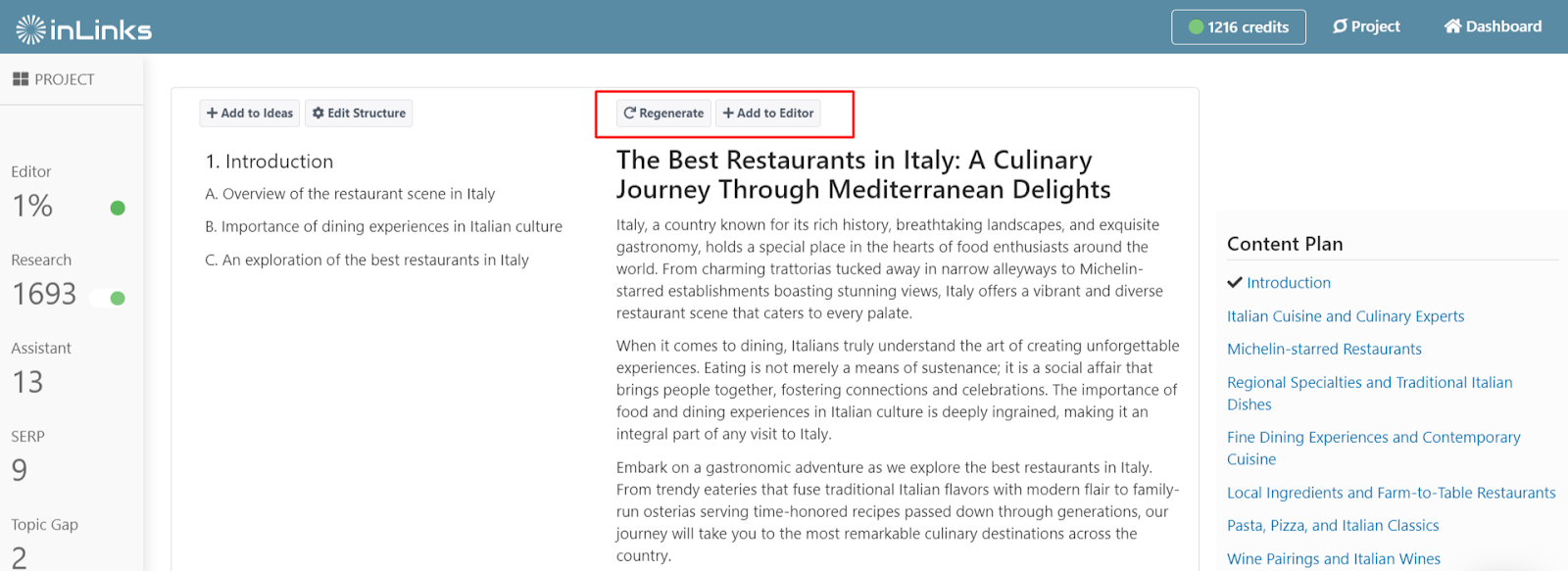The image size is (1568, 571).
Task: Click the PROJECT grid icon in sidebar
Action: tap(21, 79)
